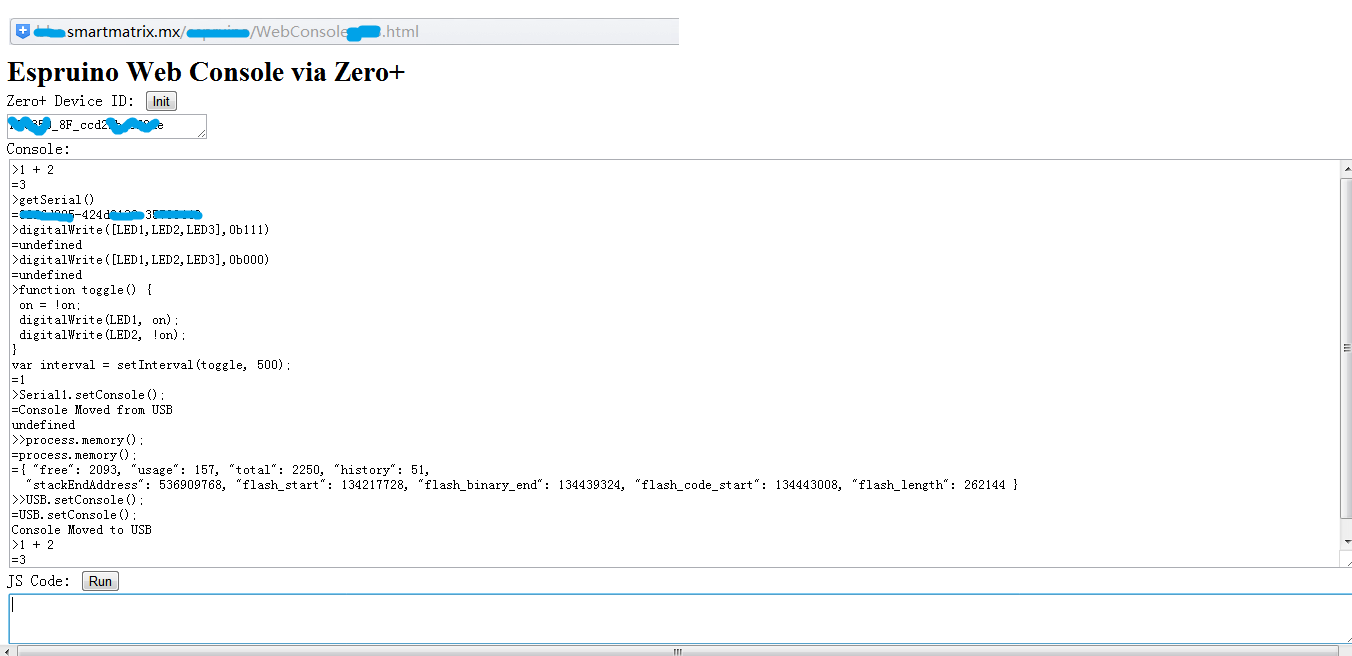Click the "Zero+ Device ID:" label
This screenshot has height=656, width=1352.
[71, 101]
